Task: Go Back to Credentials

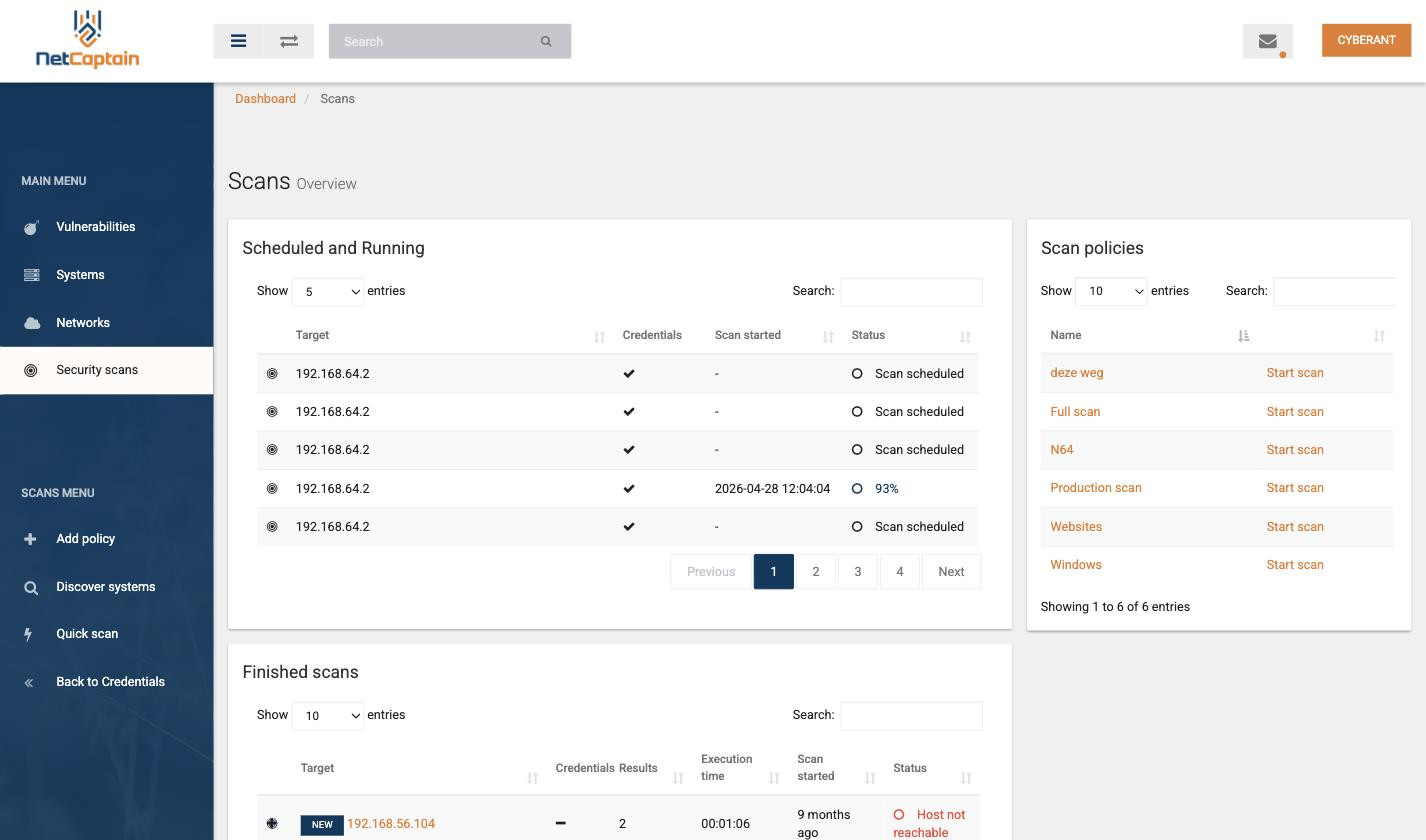Action: click(110, 682)
